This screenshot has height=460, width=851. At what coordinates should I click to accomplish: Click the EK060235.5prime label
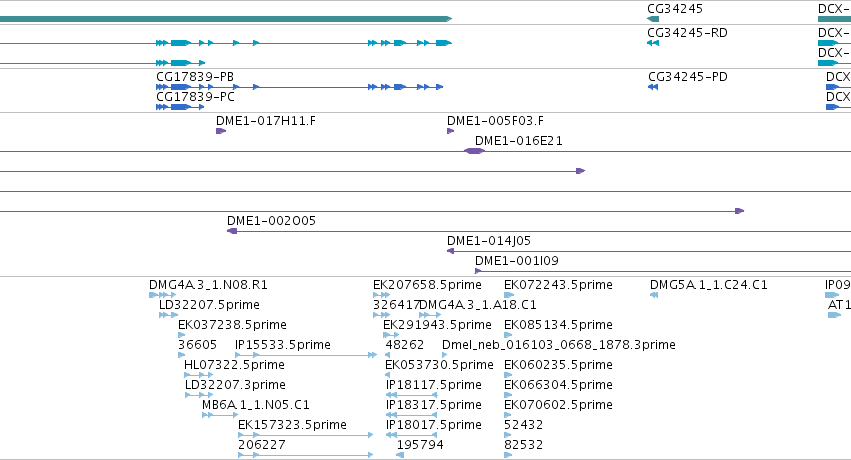click(558, 365)
